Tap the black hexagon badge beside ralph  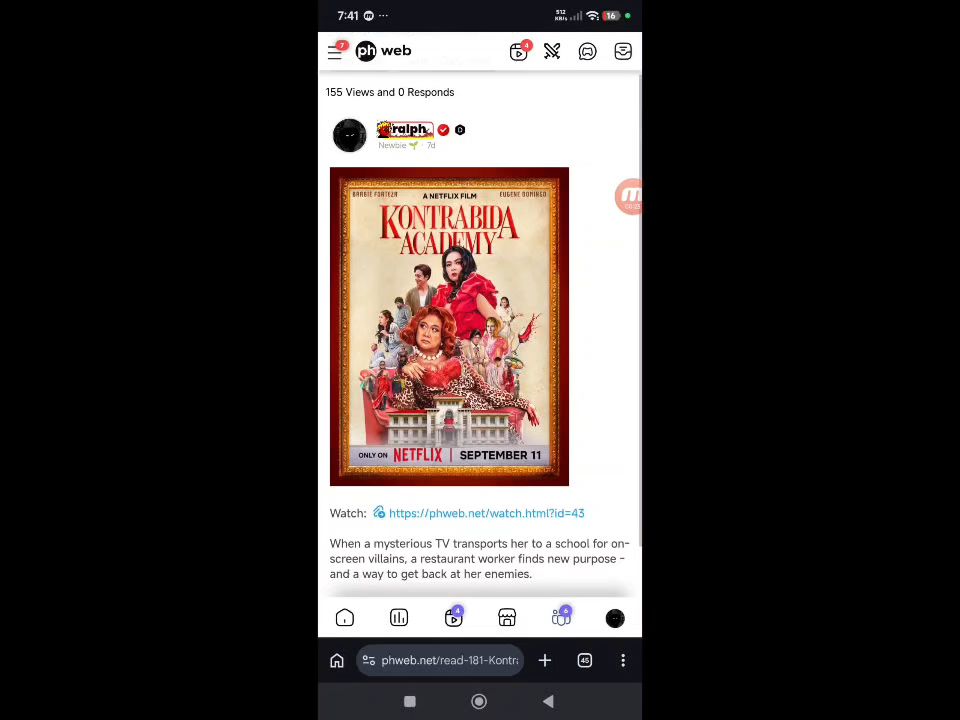click(x=460, y=130)
